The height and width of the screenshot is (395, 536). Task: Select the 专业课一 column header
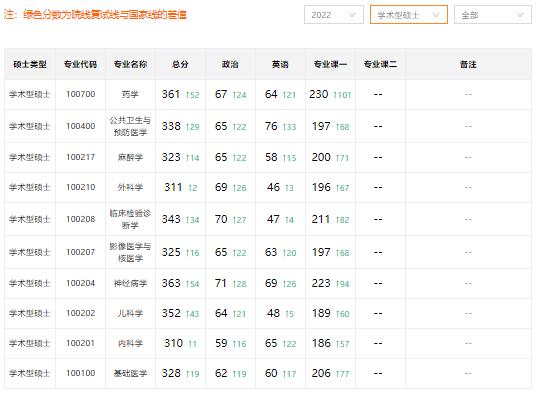pos(330,64)
